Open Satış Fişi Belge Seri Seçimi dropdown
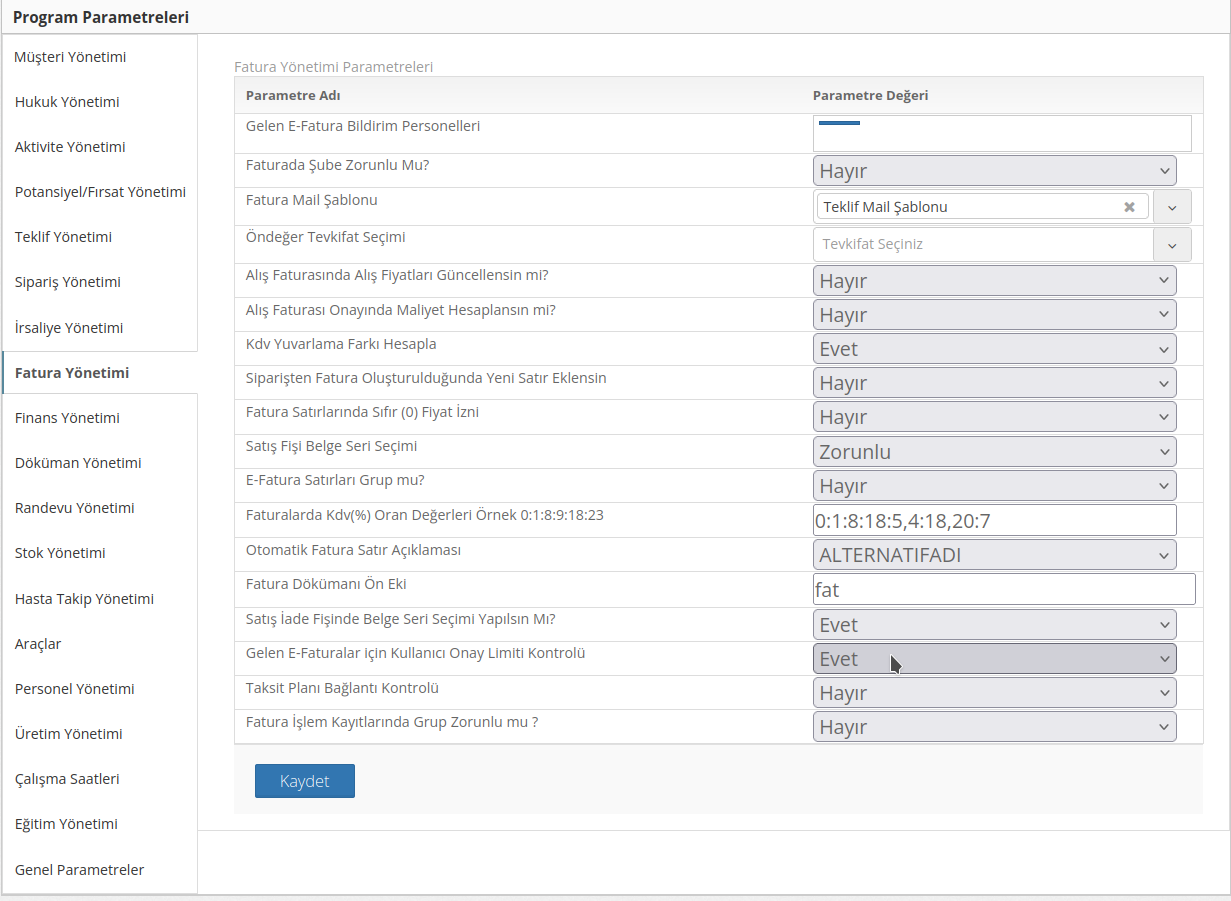This screenshot has height=901, width=1231. coord(994,452)
